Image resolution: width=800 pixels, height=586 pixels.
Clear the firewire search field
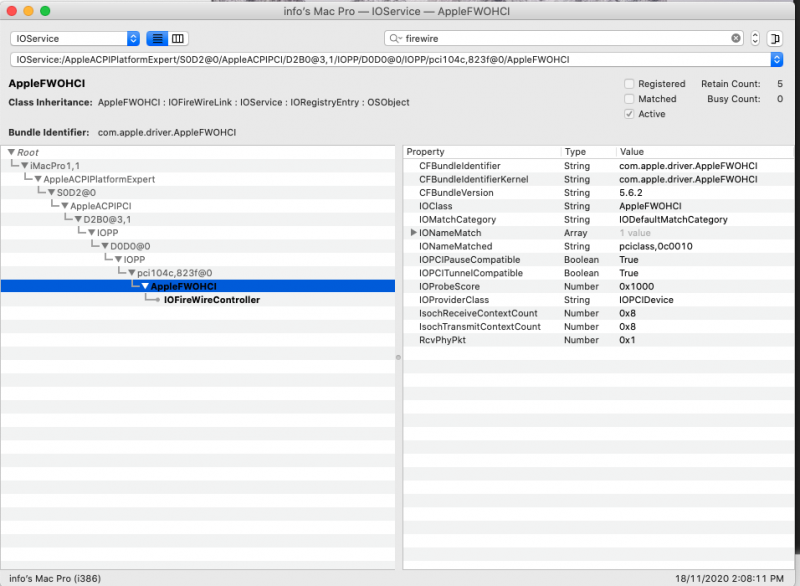coord(736,38)
